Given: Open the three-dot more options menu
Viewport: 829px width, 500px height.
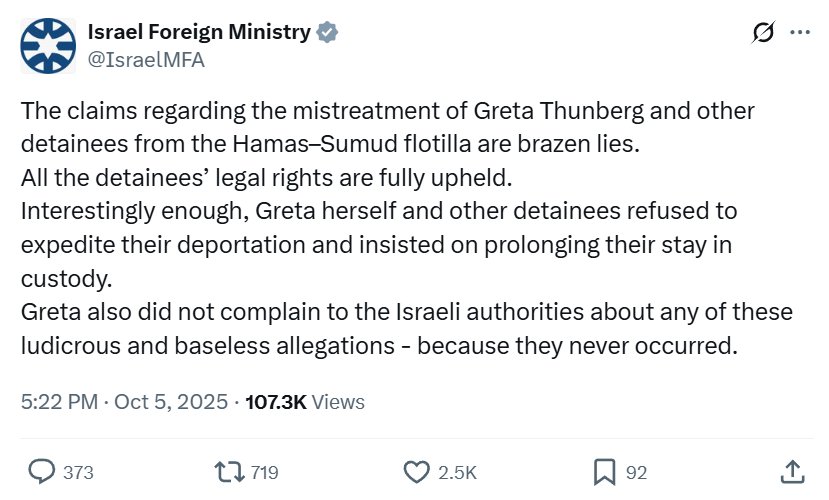Looking at the screenshot, I should click(800, 33).
